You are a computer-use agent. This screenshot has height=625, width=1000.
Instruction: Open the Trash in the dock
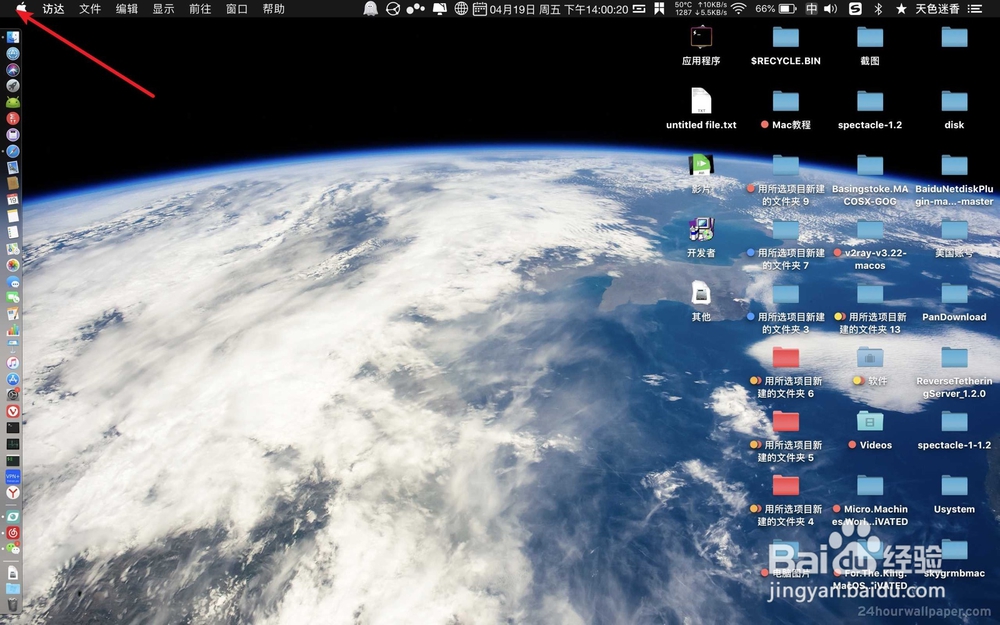pyautogui.click(x=13, y=603)
